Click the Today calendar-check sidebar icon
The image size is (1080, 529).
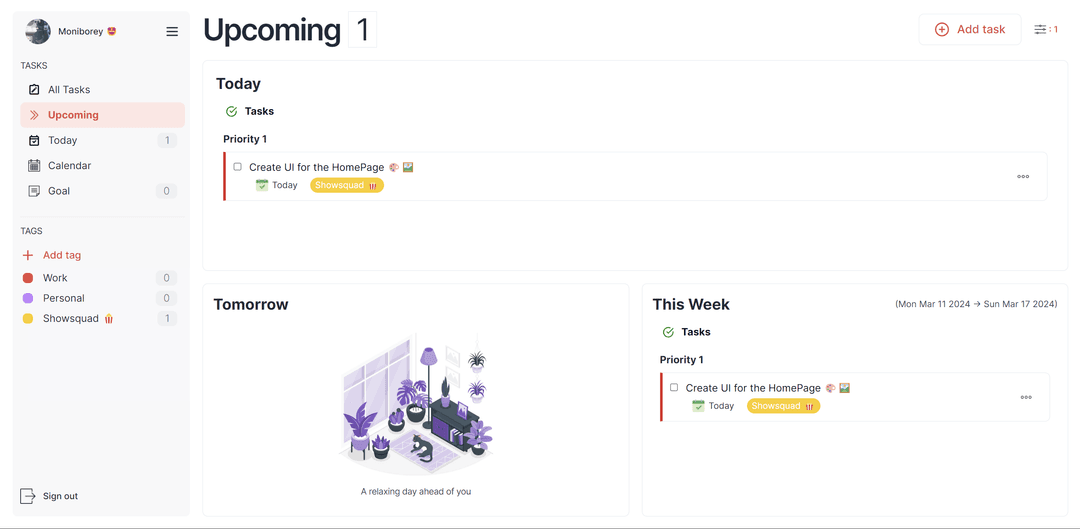(x=34, y=141)
